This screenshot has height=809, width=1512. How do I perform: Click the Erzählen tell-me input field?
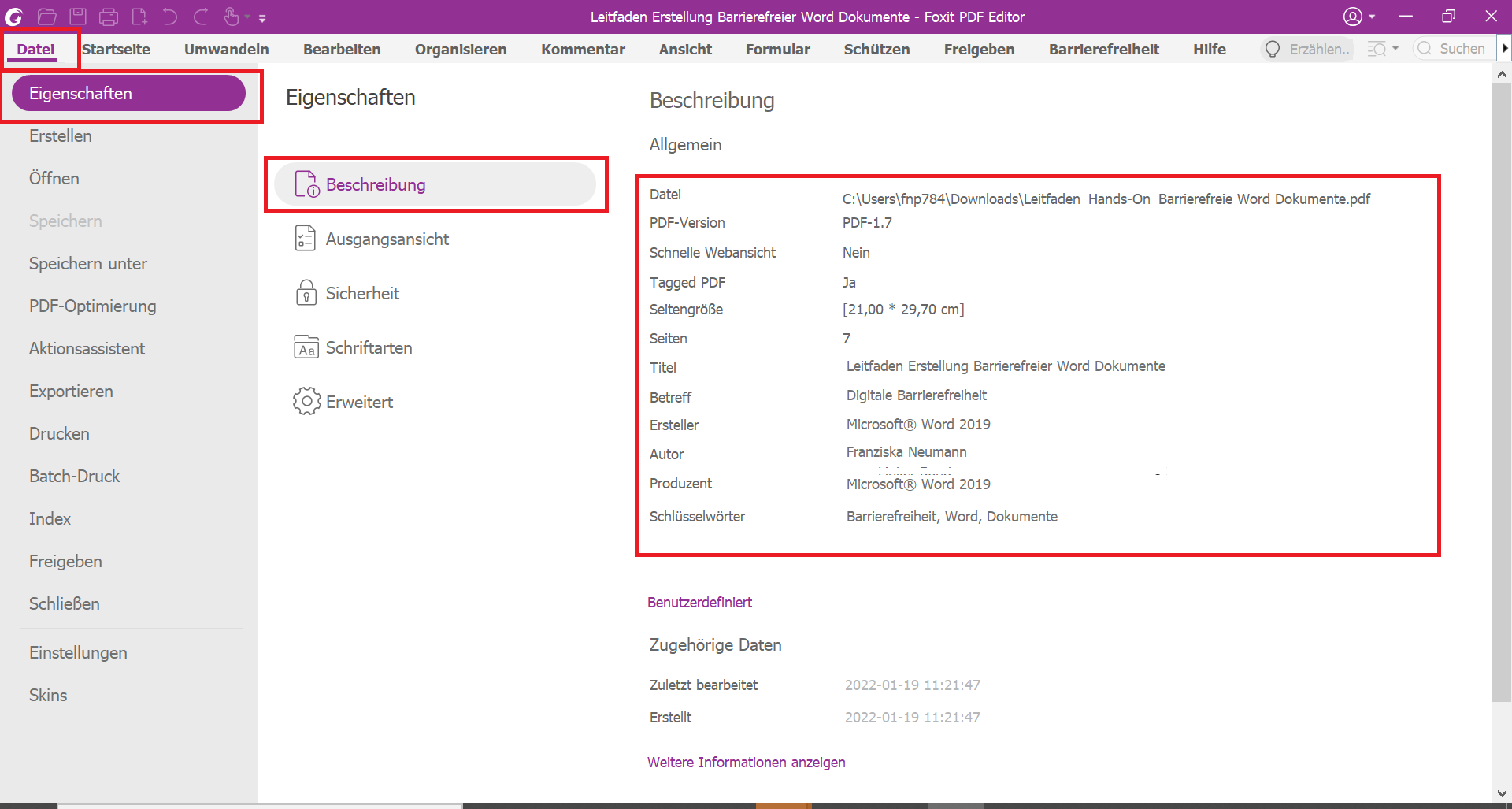pos(1317,49)
